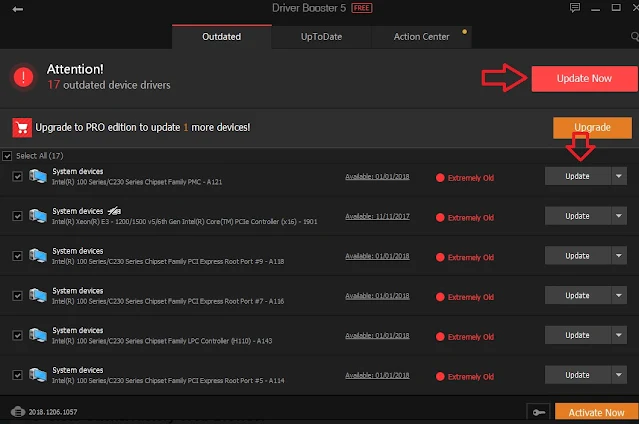Maximize the Driver Booster window
This screenshot has height=424, width=639.
pos(616,8)
